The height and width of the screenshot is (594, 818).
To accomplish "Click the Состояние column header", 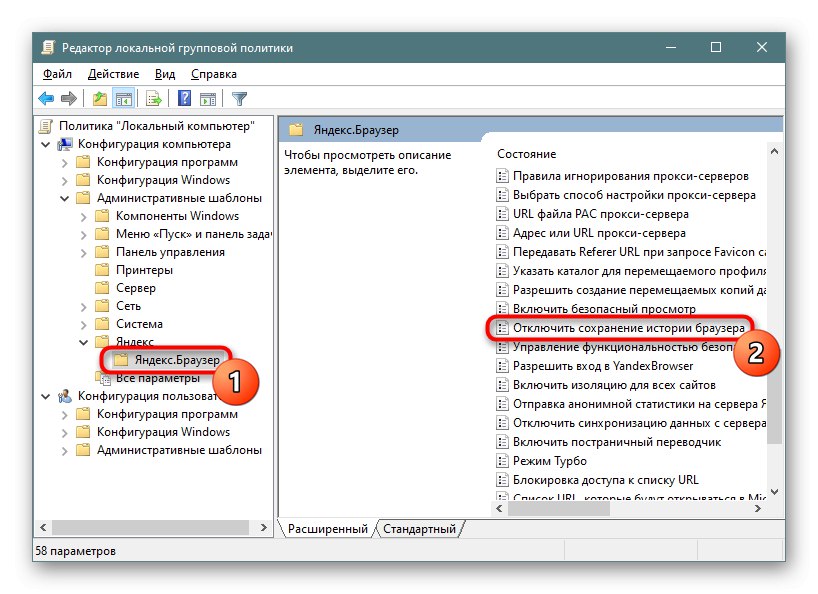I will 526,154.
